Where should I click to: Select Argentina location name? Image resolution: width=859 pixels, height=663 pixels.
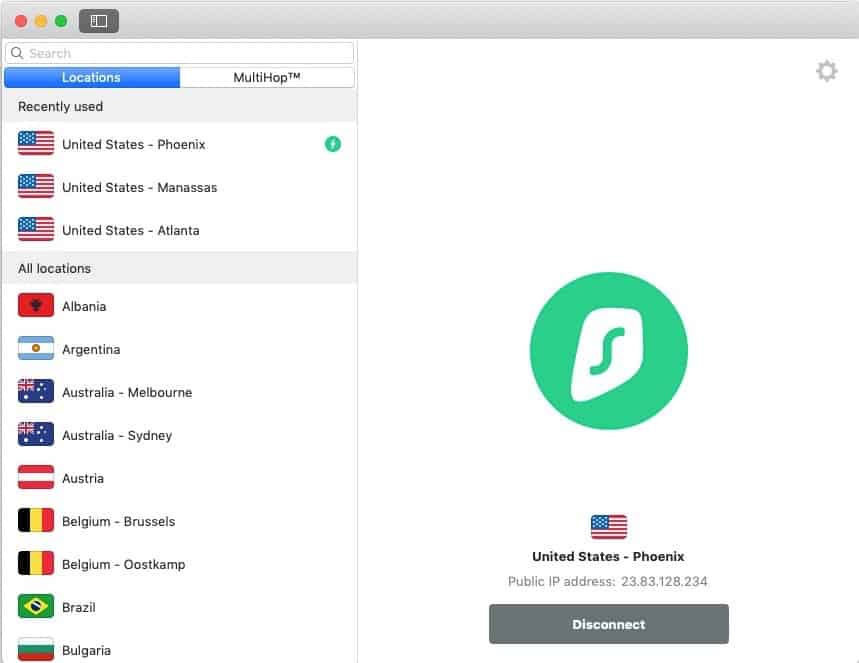(x=91, y=350)
